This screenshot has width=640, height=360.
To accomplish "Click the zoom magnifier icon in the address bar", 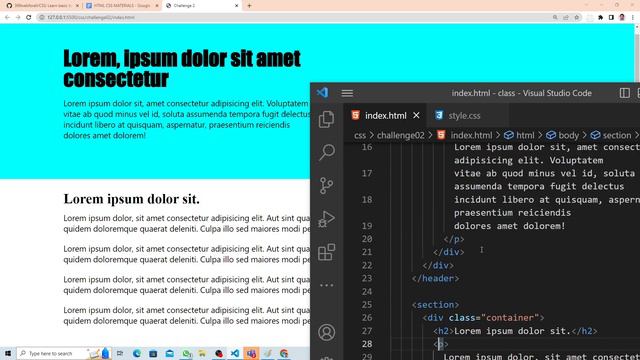I will (x=555, y=17).
